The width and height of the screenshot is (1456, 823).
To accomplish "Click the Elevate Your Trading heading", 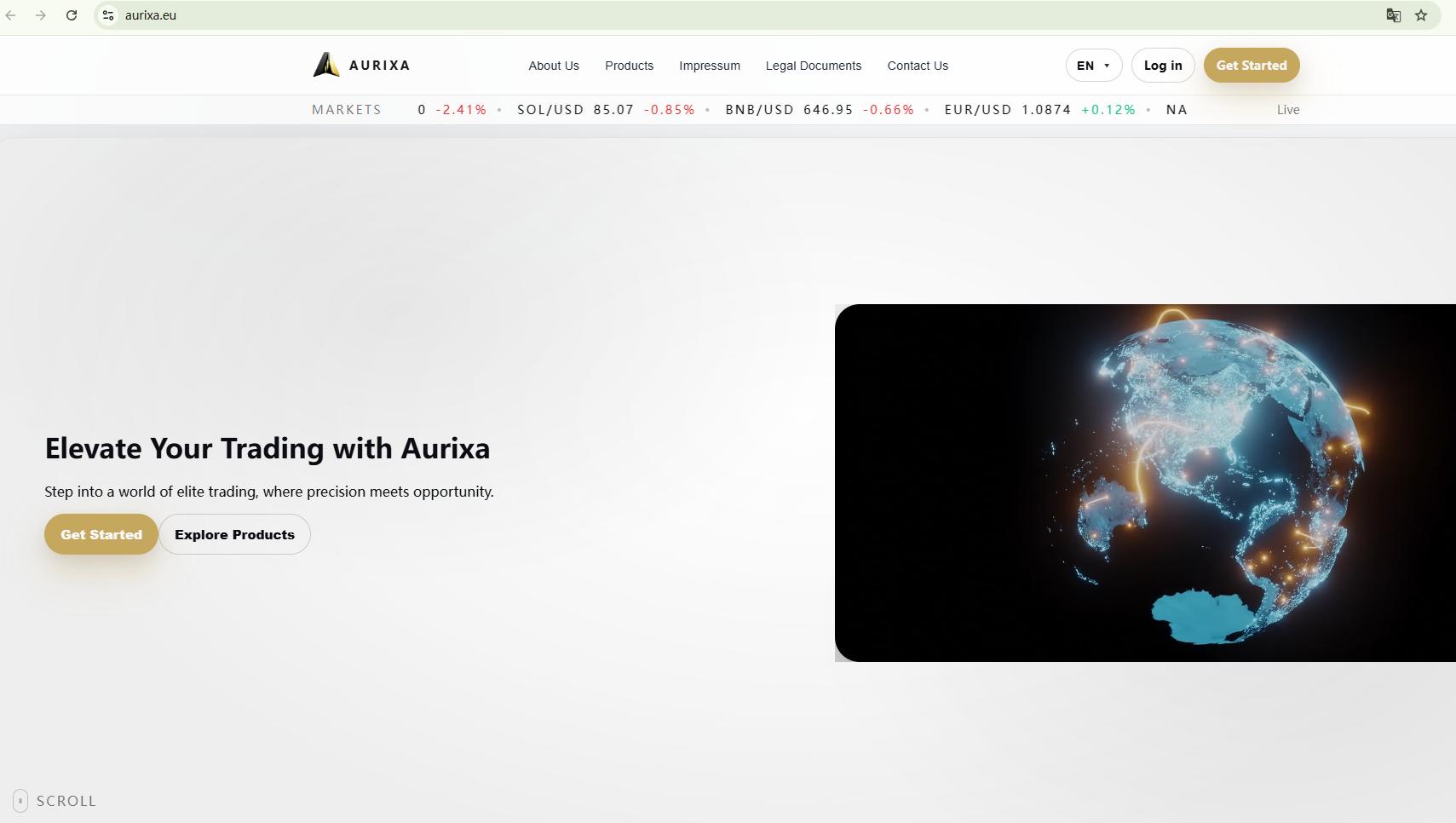I will 268,448.
